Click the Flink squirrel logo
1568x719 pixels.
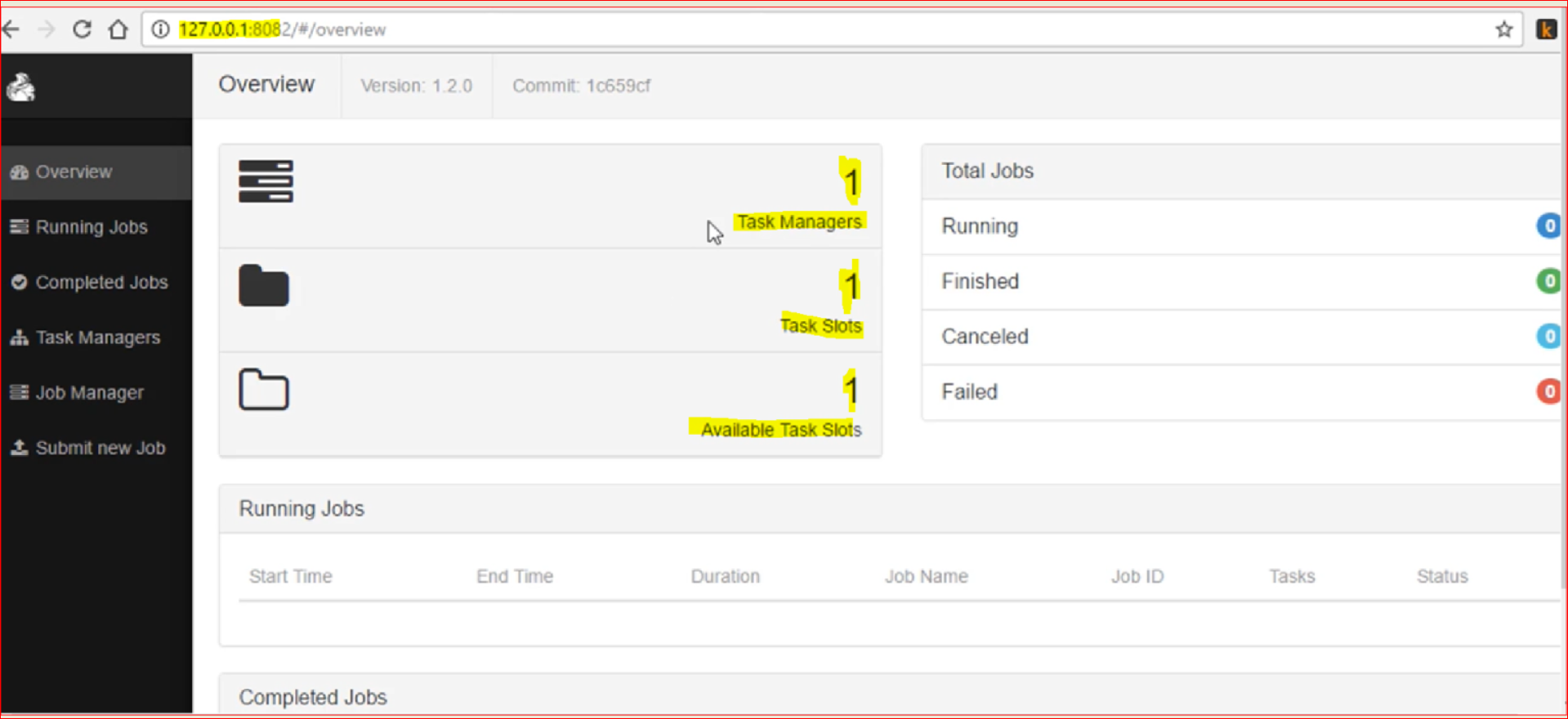[x=21, y=87]
